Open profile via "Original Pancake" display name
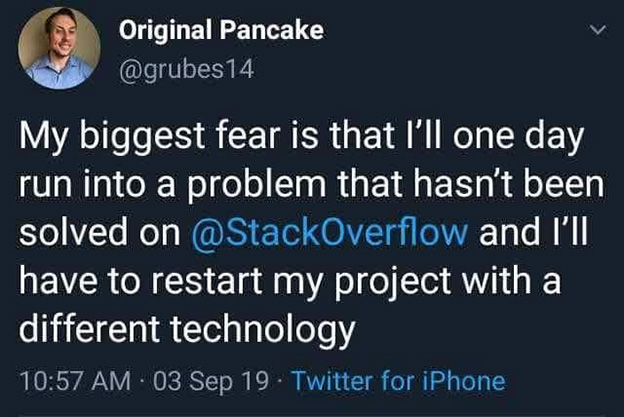 221,31
